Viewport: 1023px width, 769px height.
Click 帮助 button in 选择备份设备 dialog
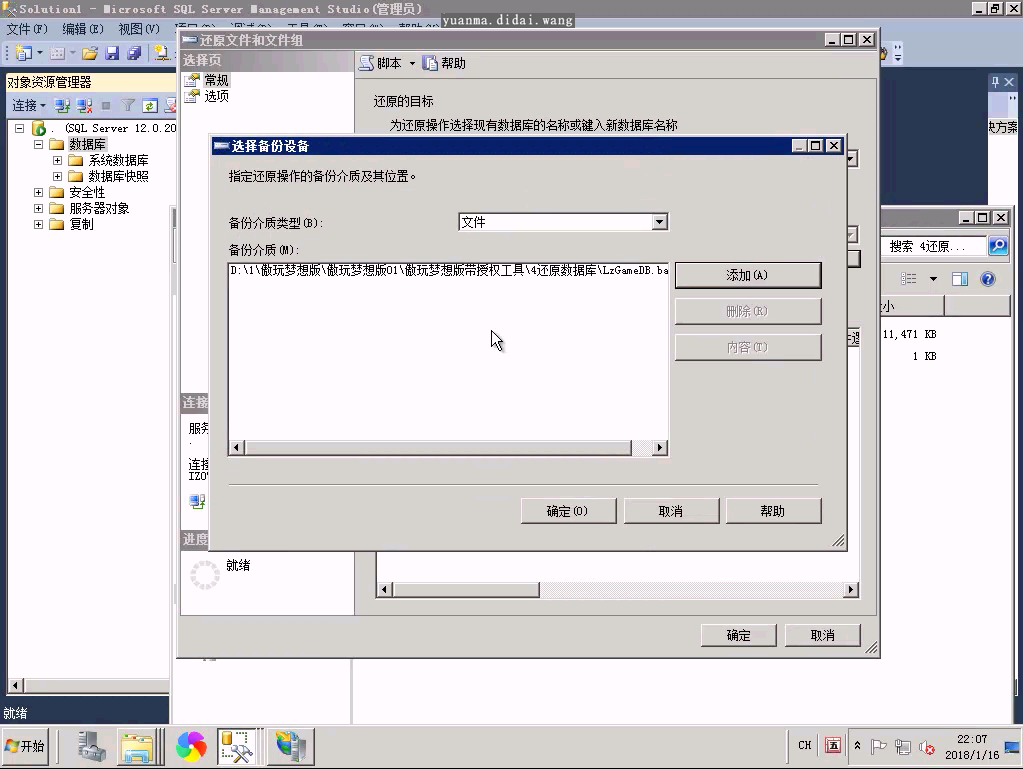coord(773,511)
